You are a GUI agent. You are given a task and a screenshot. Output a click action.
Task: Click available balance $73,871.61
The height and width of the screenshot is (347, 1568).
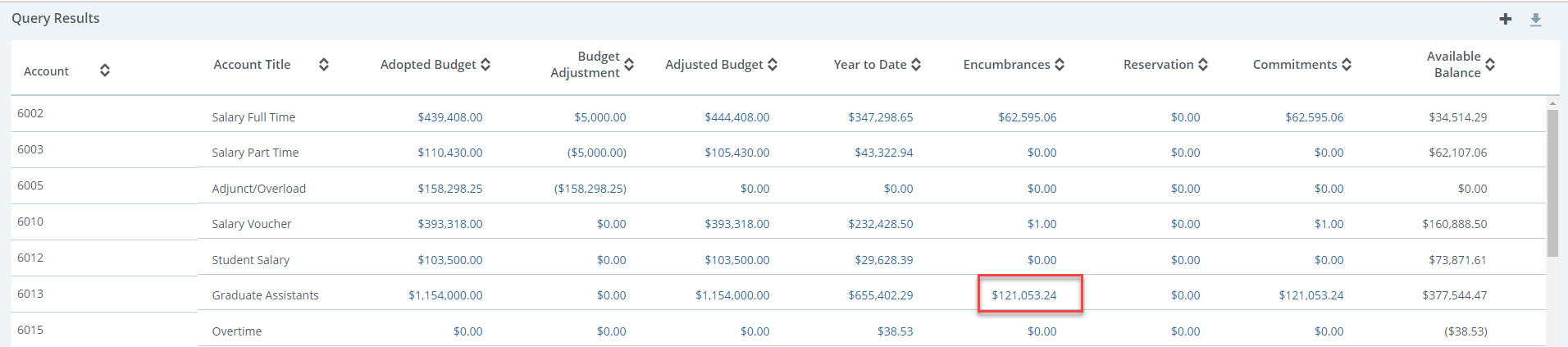click(x=1458, y=260)
